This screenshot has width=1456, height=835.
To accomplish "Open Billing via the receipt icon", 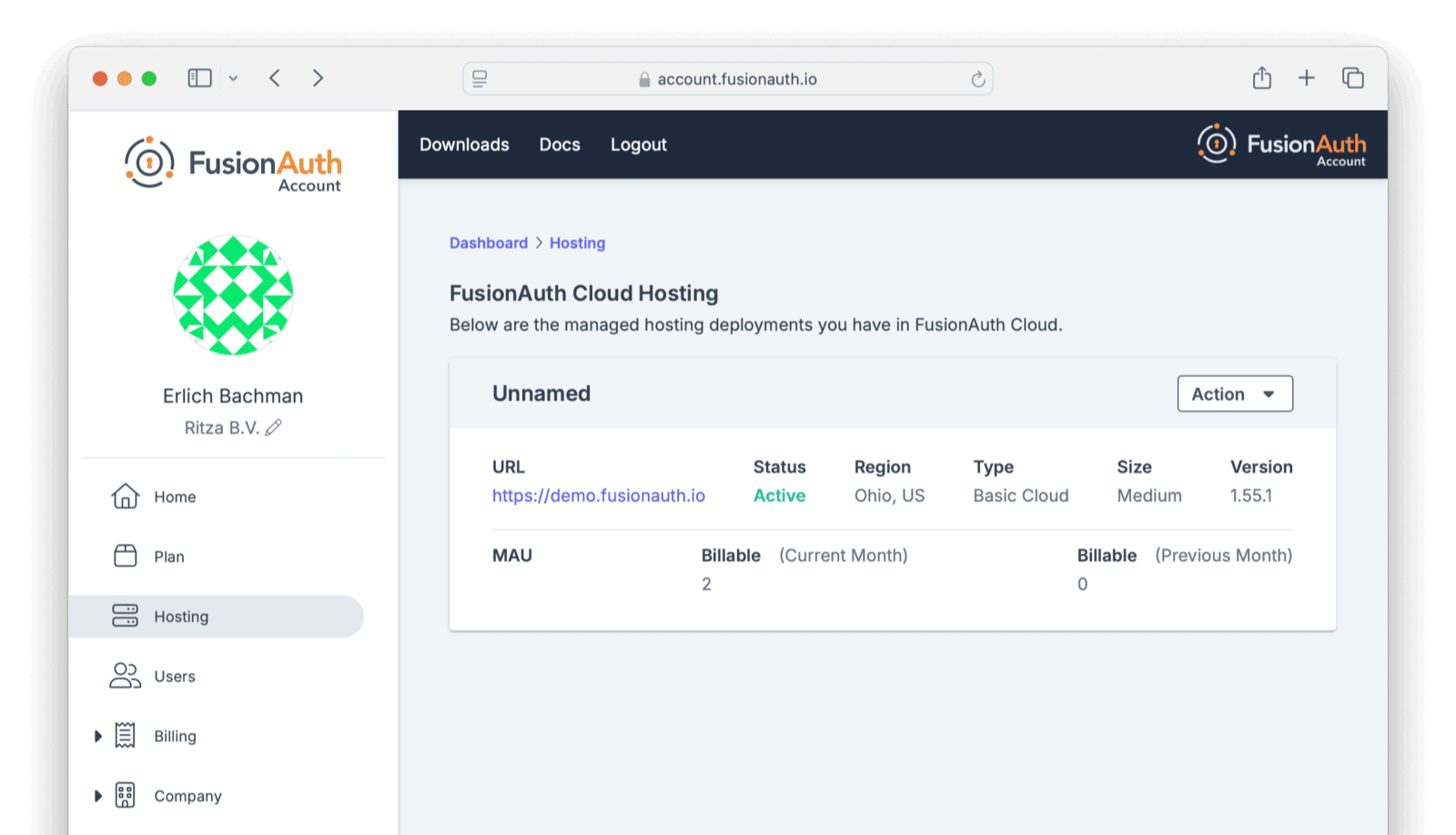I will (x=125, y=735).
